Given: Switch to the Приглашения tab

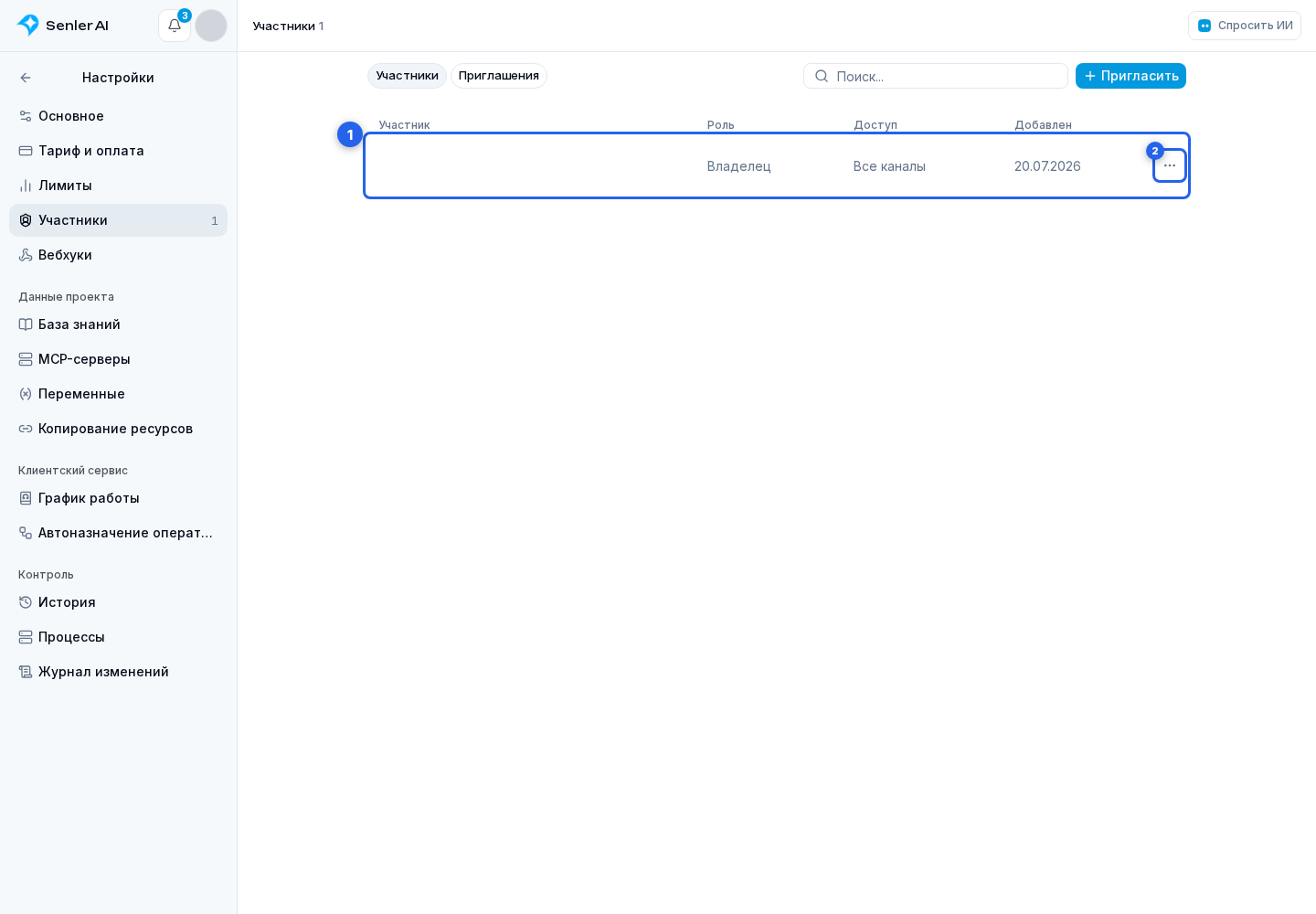Looking at the screenshot, I should click(x=499, y=76).
